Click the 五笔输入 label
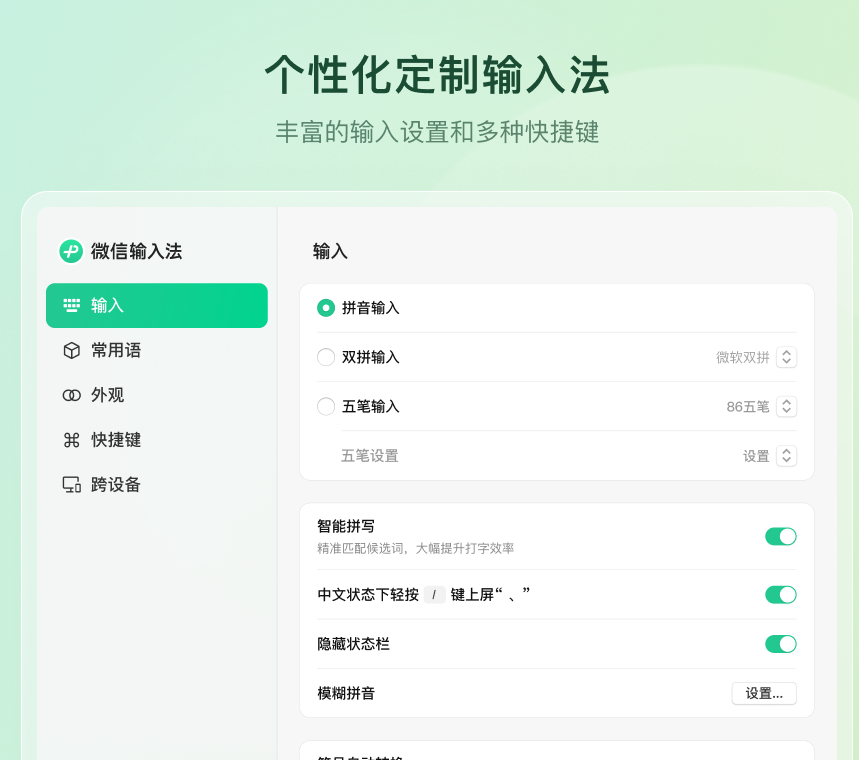 [x=370, y=407]
